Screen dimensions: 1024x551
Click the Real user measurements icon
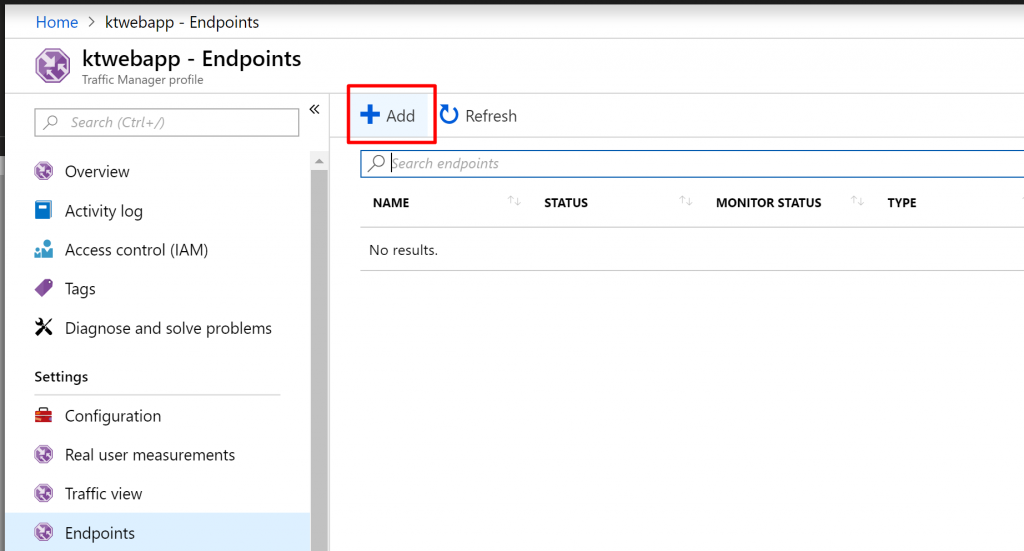coord(44,454)
